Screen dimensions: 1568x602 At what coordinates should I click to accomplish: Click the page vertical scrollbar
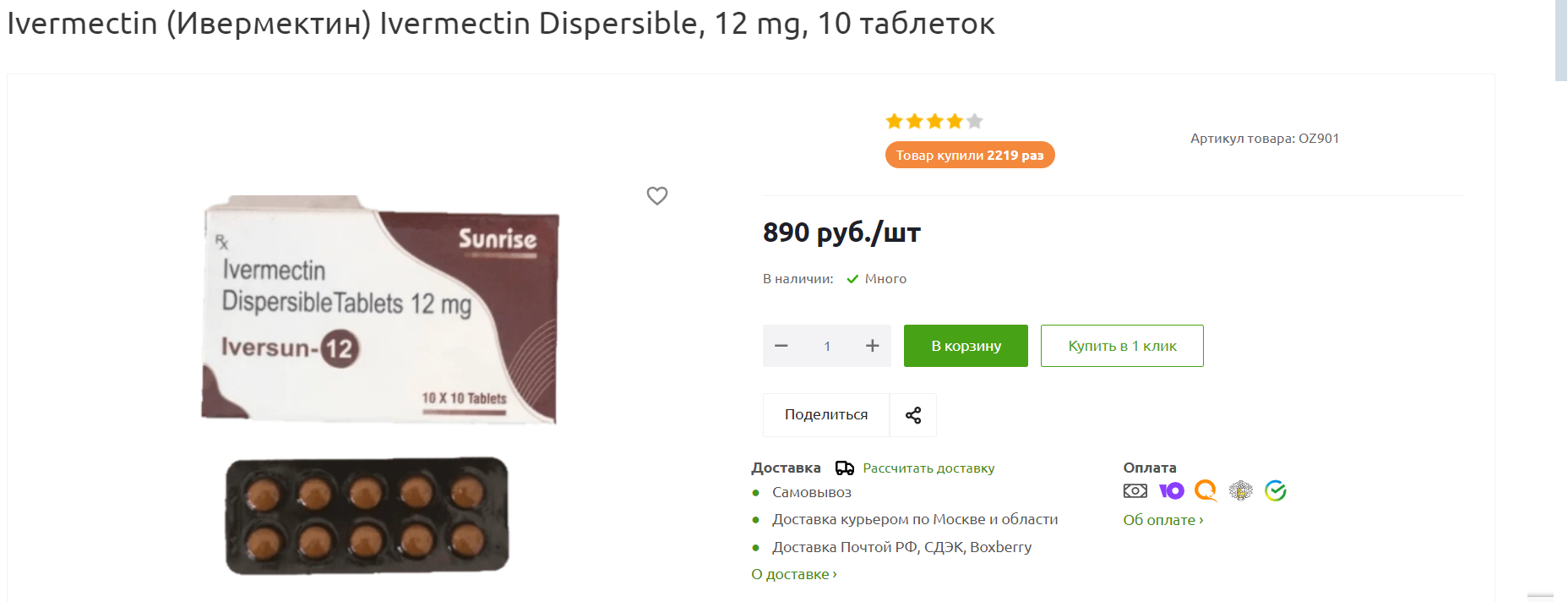[x=1561, y=301]
